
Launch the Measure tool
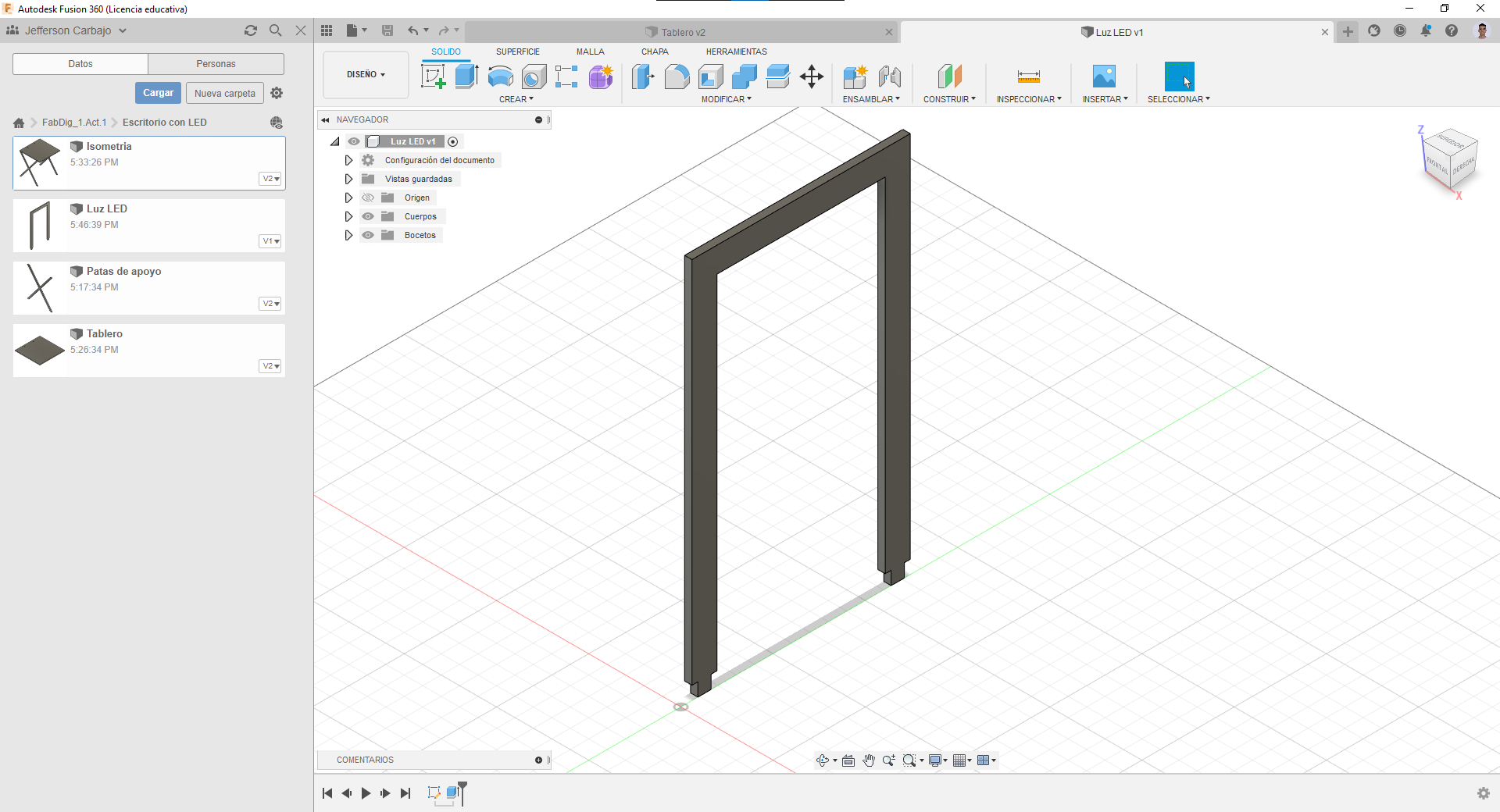click(x=1029, y=77)
